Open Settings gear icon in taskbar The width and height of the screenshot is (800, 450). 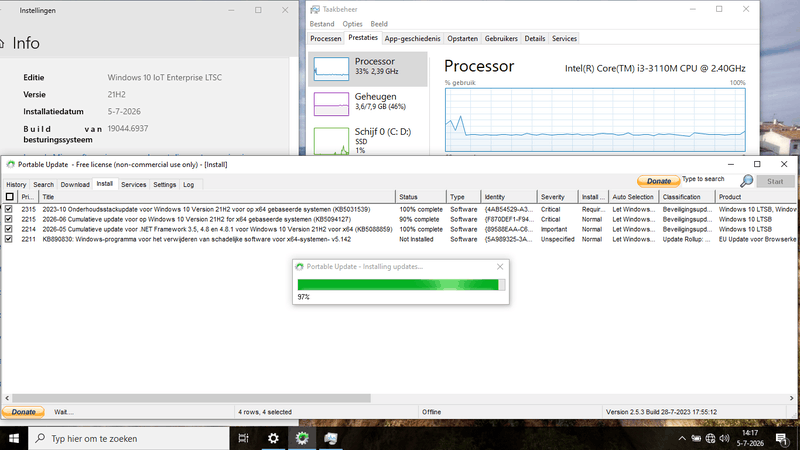[273, 438]
